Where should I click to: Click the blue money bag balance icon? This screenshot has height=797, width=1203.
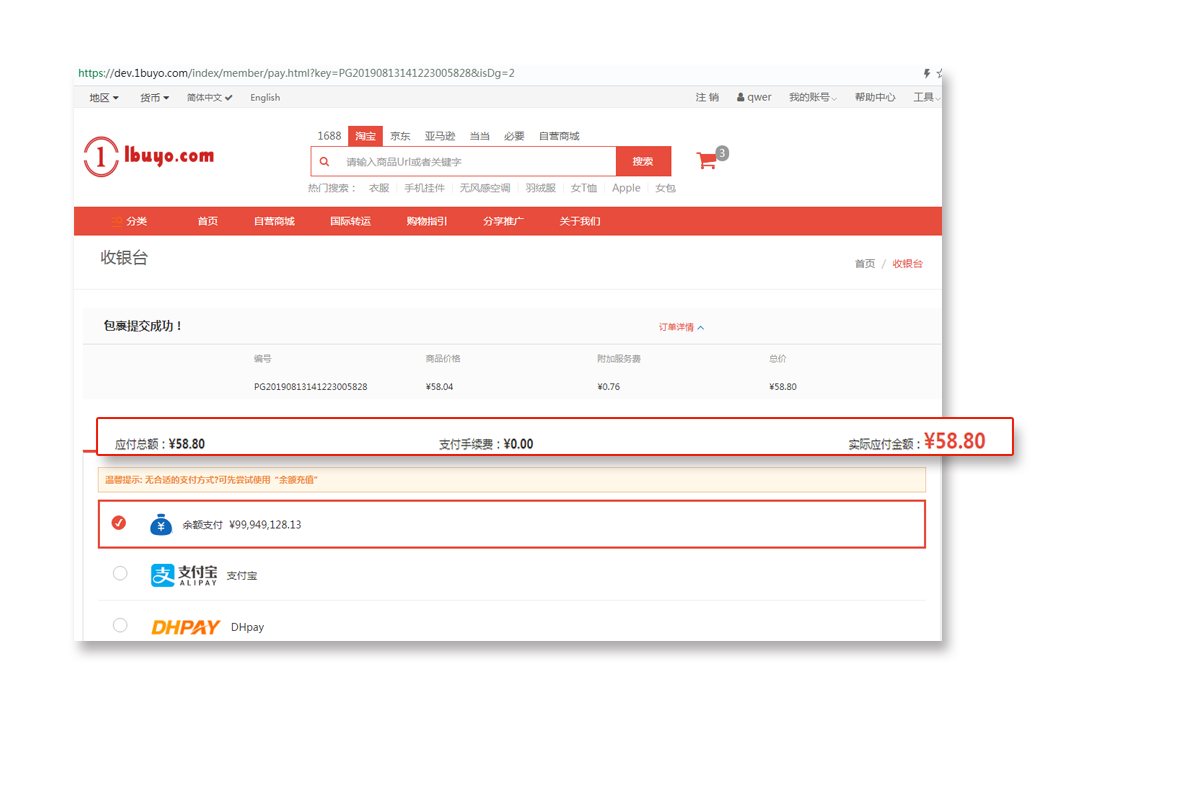(161, 524)
